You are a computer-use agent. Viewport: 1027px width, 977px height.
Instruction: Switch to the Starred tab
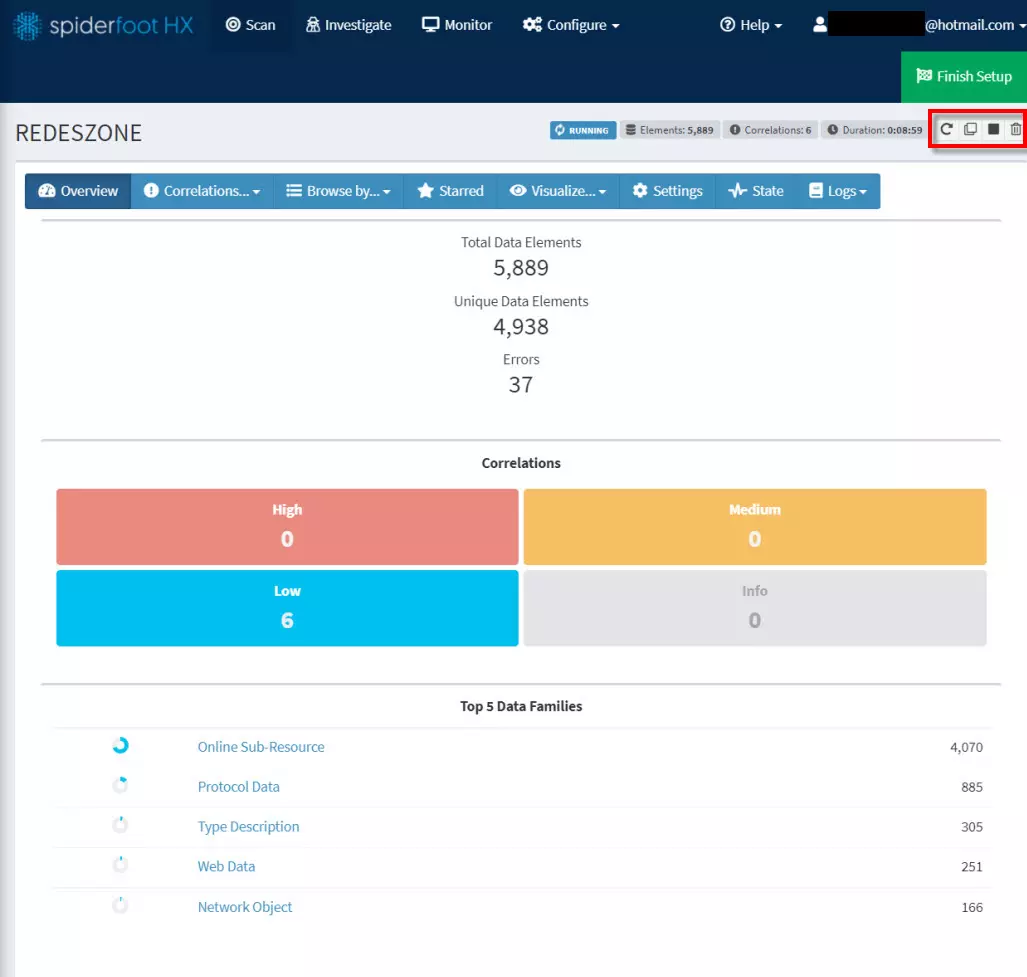[x=450, y=191]
